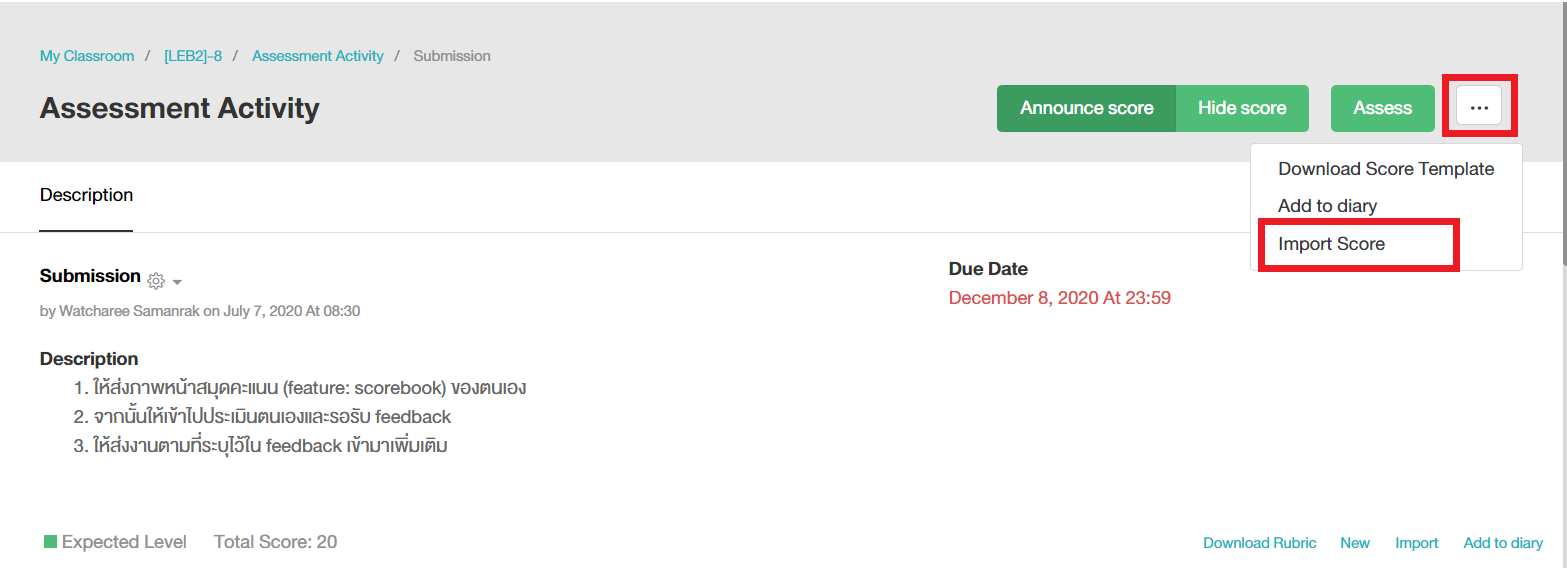The width and height of the screenshot is (1567, 579).
Task: Switch to the Description tab
Action: (x=86, y=195)
